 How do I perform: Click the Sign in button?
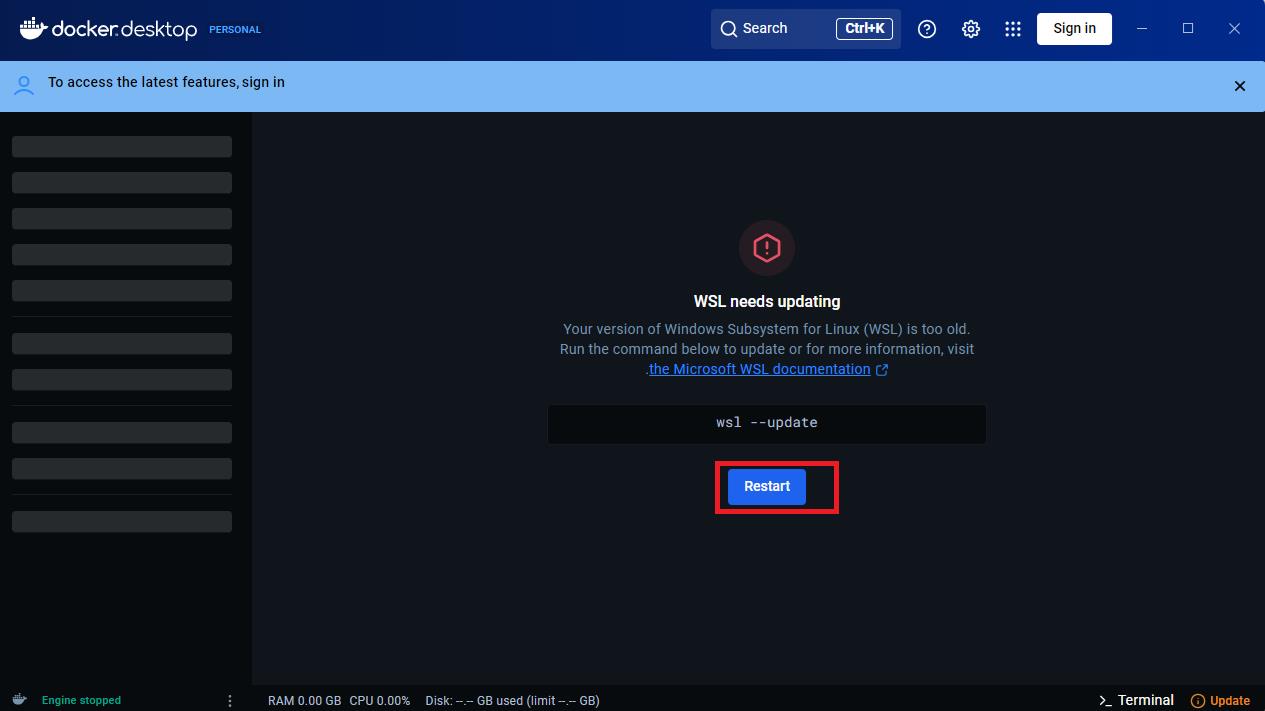[1074, 29]
